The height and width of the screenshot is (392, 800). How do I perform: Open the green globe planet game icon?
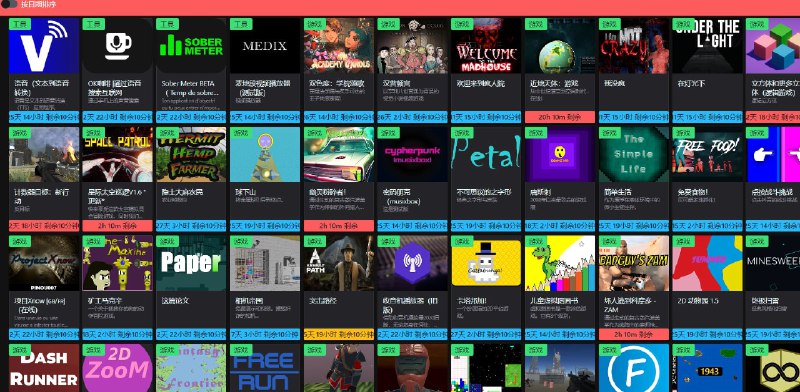click(x=560, y=46)
